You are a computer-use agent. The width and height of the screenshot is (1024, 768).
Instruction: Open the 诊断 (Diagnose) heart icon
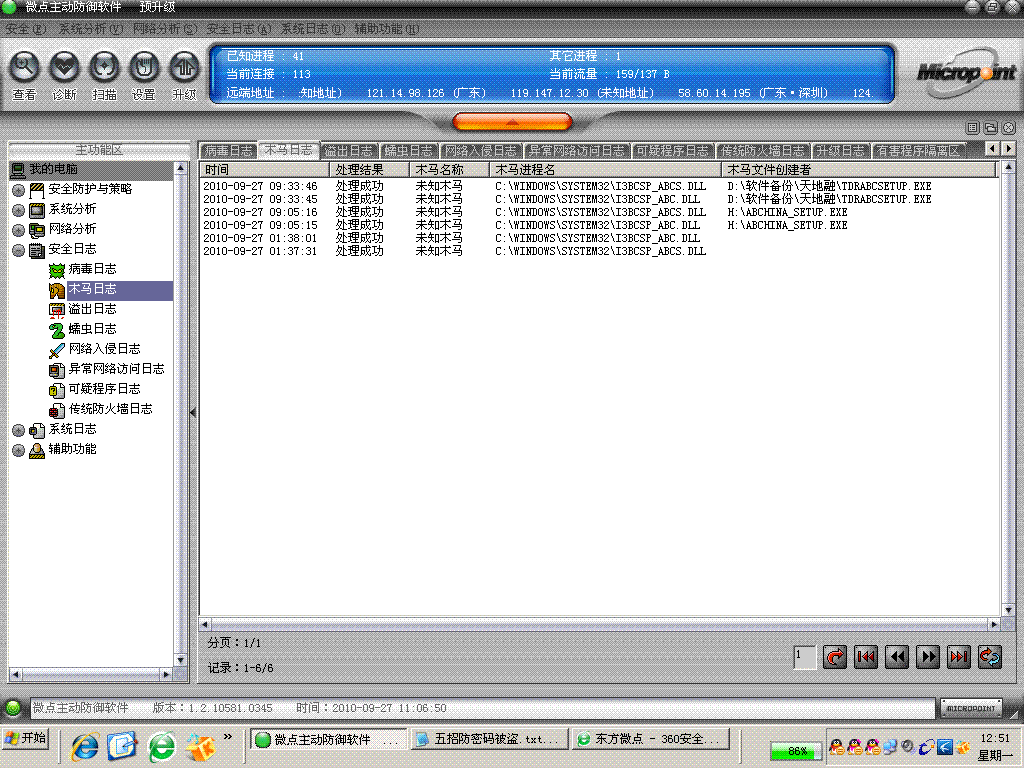coord(64,67)
